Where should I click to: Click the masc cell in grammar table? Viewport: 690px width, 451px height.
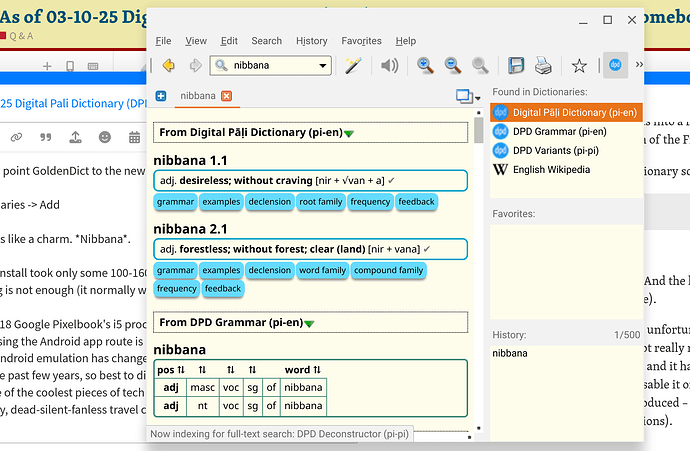point(202,388)
